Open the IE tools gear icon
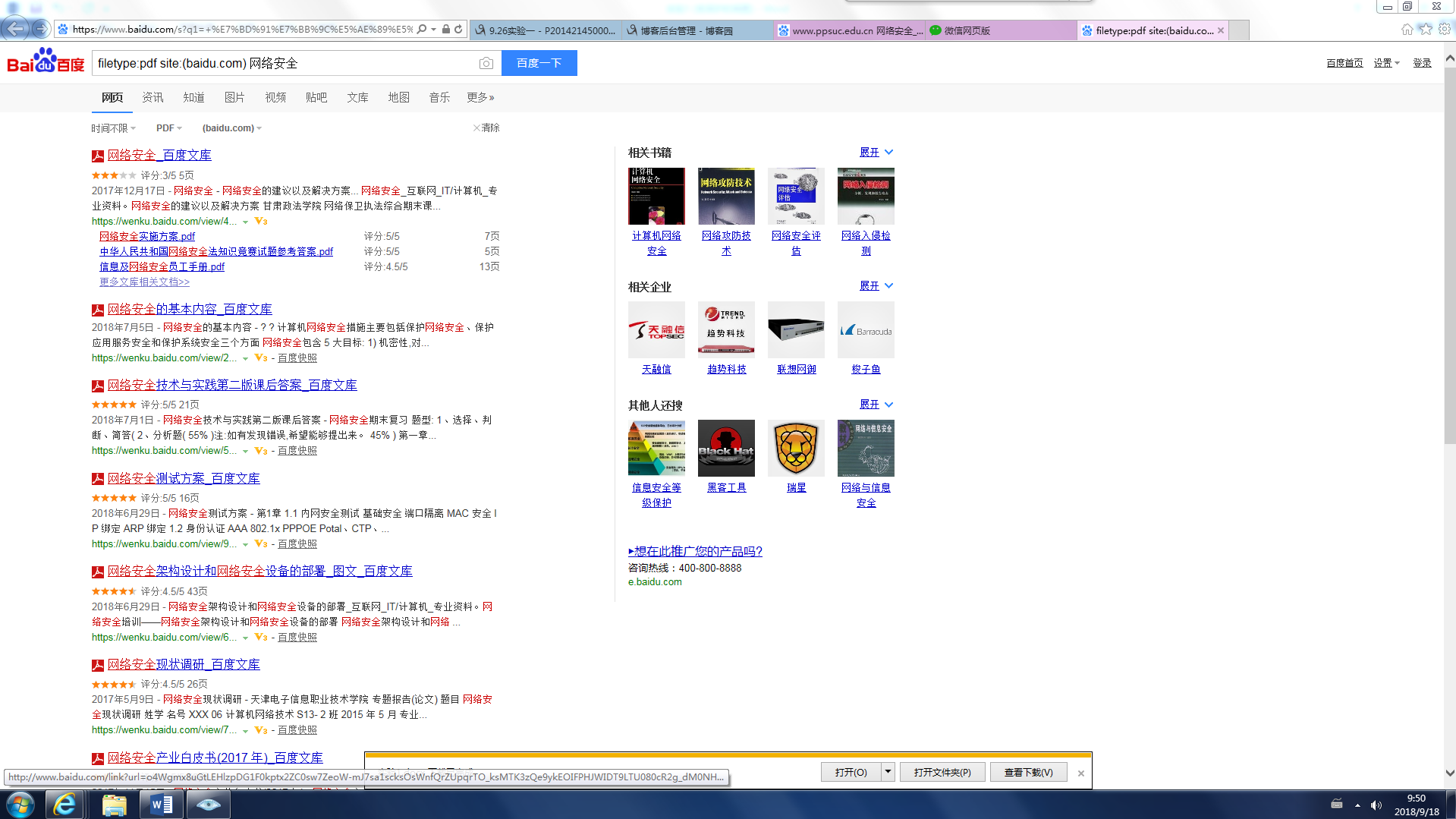The width and height of the screenshot is (1456, 819). 1445,29
